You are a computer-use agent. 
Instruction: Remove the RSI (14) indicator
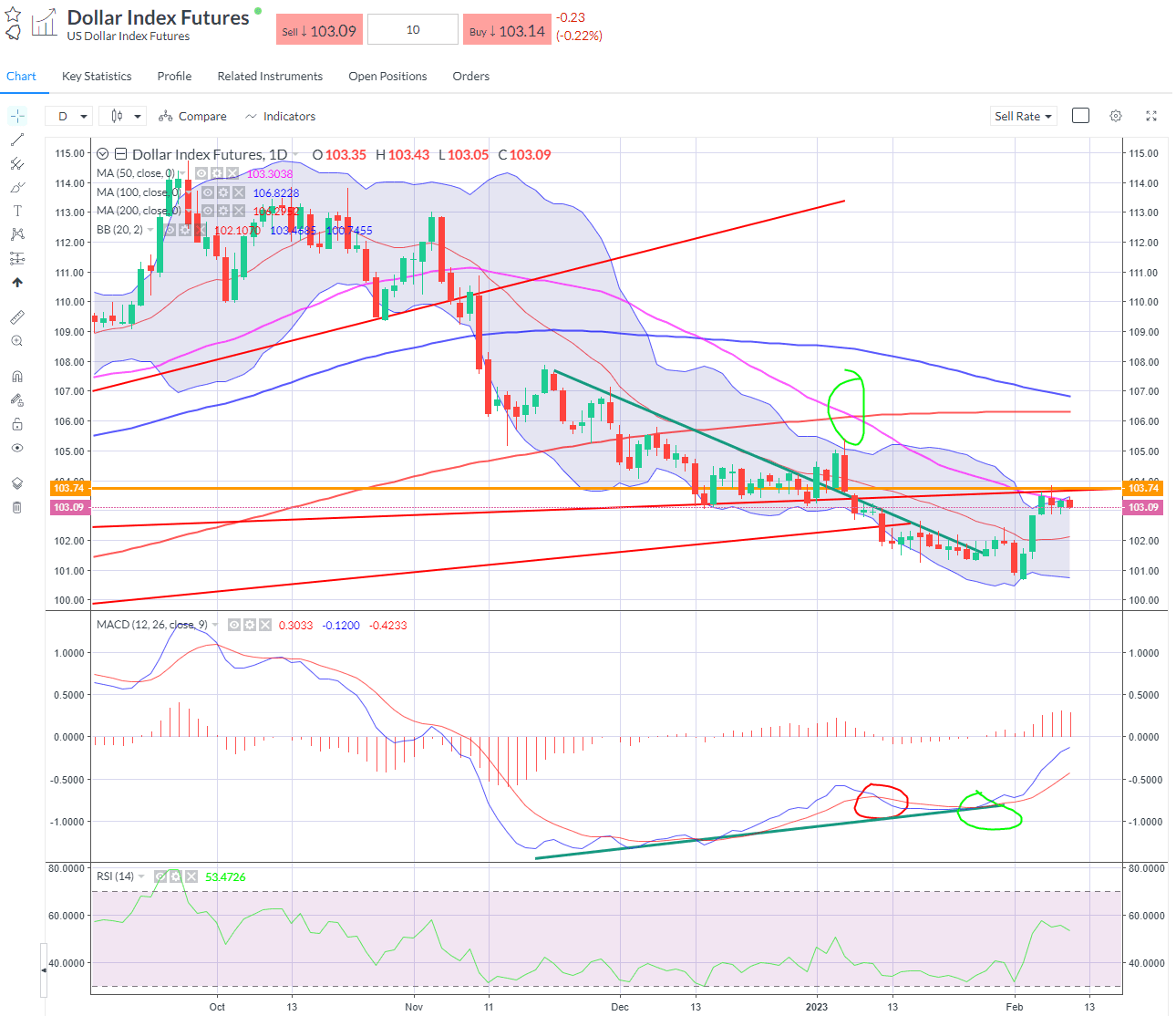tap(191, 876)
